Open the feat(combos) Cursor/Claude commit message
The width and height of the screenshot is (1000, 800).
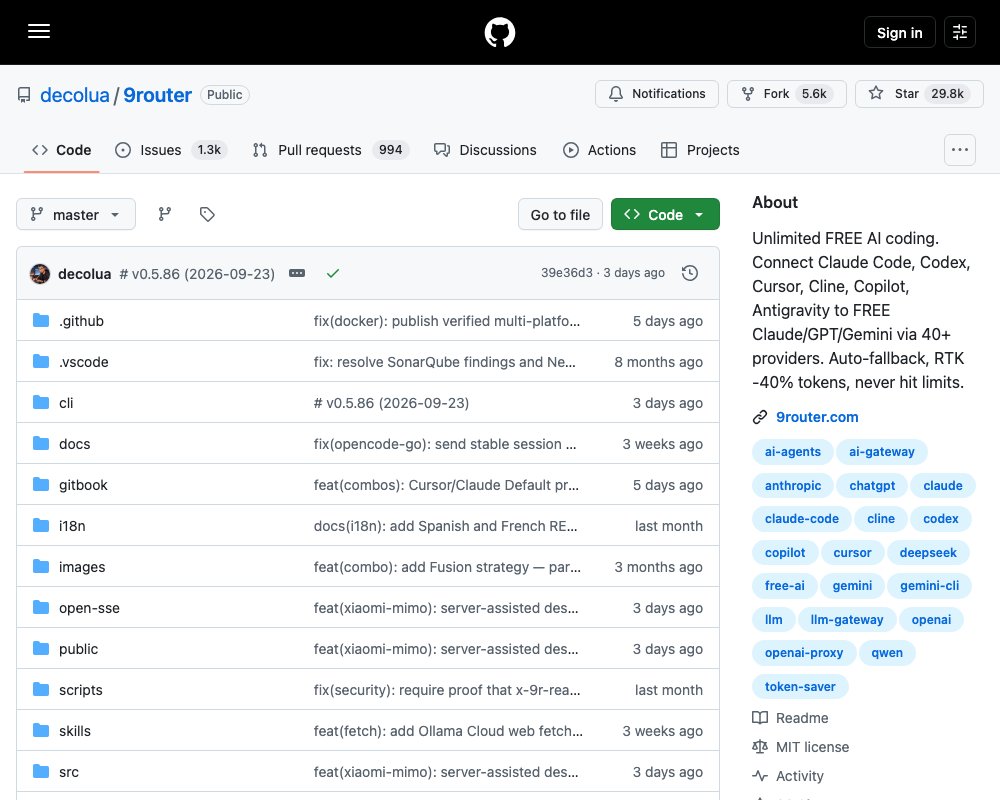click(446, 485)
